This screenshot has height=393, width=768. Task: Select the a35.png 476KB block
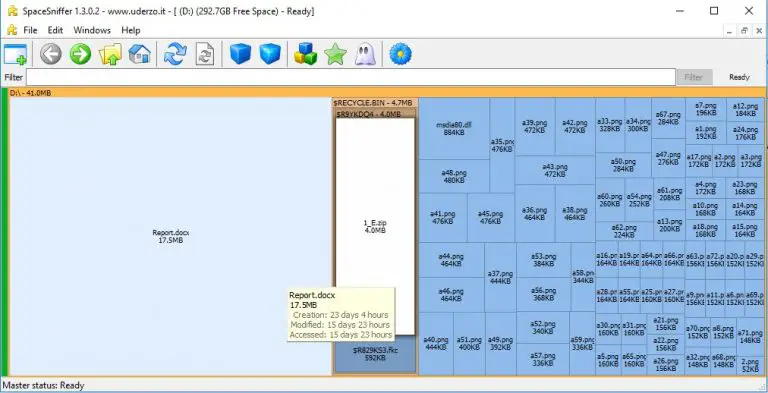(x=502, y=145)
